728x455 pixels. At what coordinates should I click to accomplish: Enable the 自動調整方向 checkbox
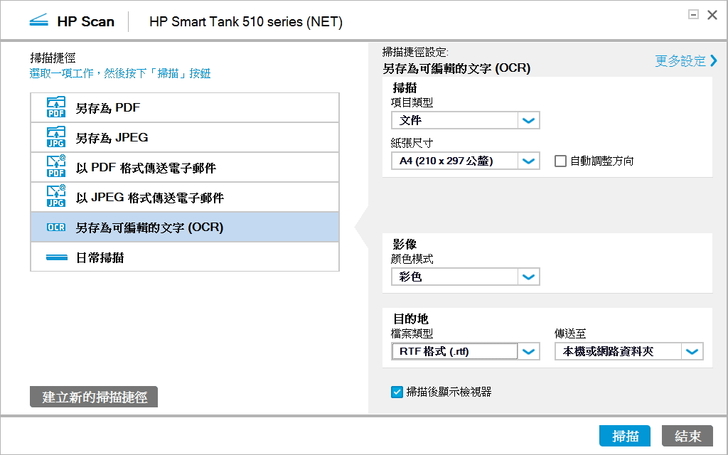[560, 161]
